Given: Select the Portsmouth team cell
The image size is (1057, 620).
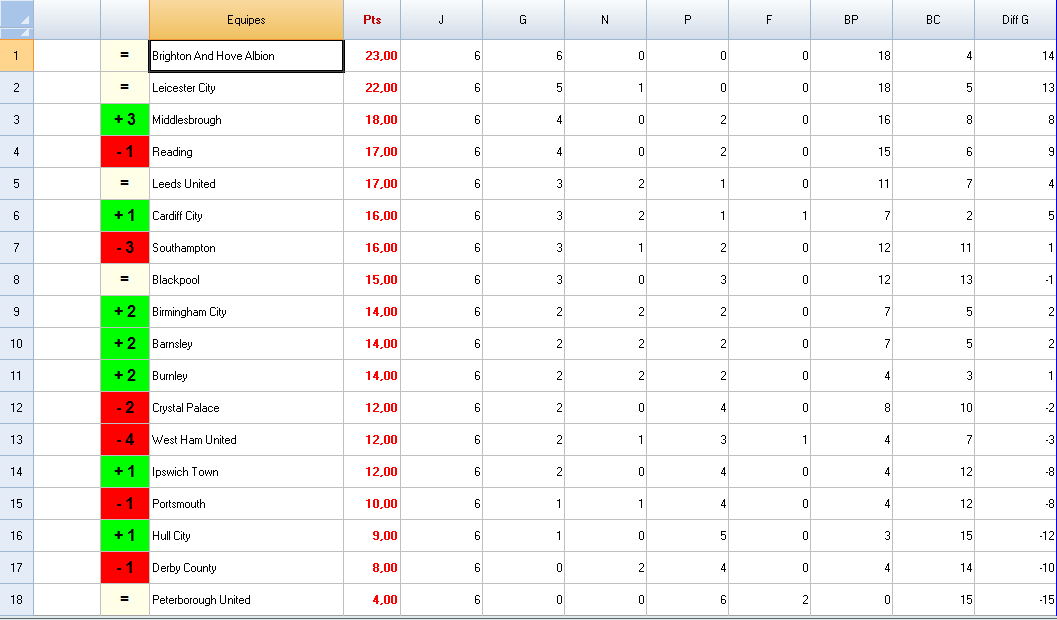Looking at the screenshot, I should [246, 504].
